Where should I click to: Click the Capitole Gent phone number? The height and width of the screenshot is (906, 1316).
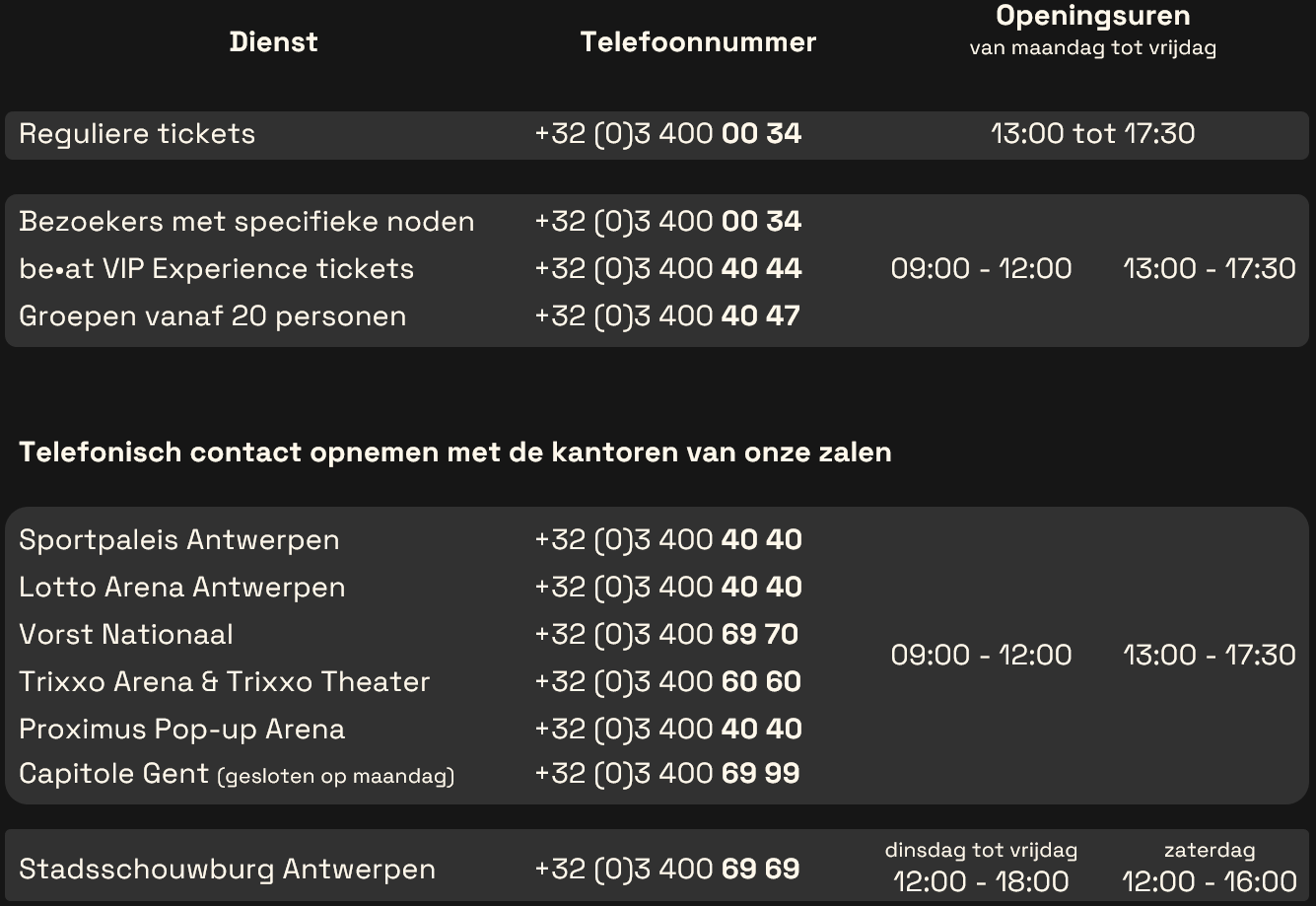tap(667, 774)
